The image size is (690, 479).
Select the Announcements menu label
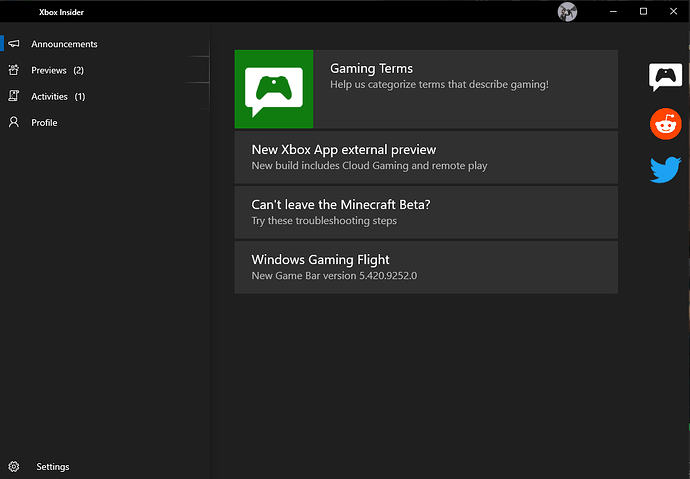pos(64,44)
